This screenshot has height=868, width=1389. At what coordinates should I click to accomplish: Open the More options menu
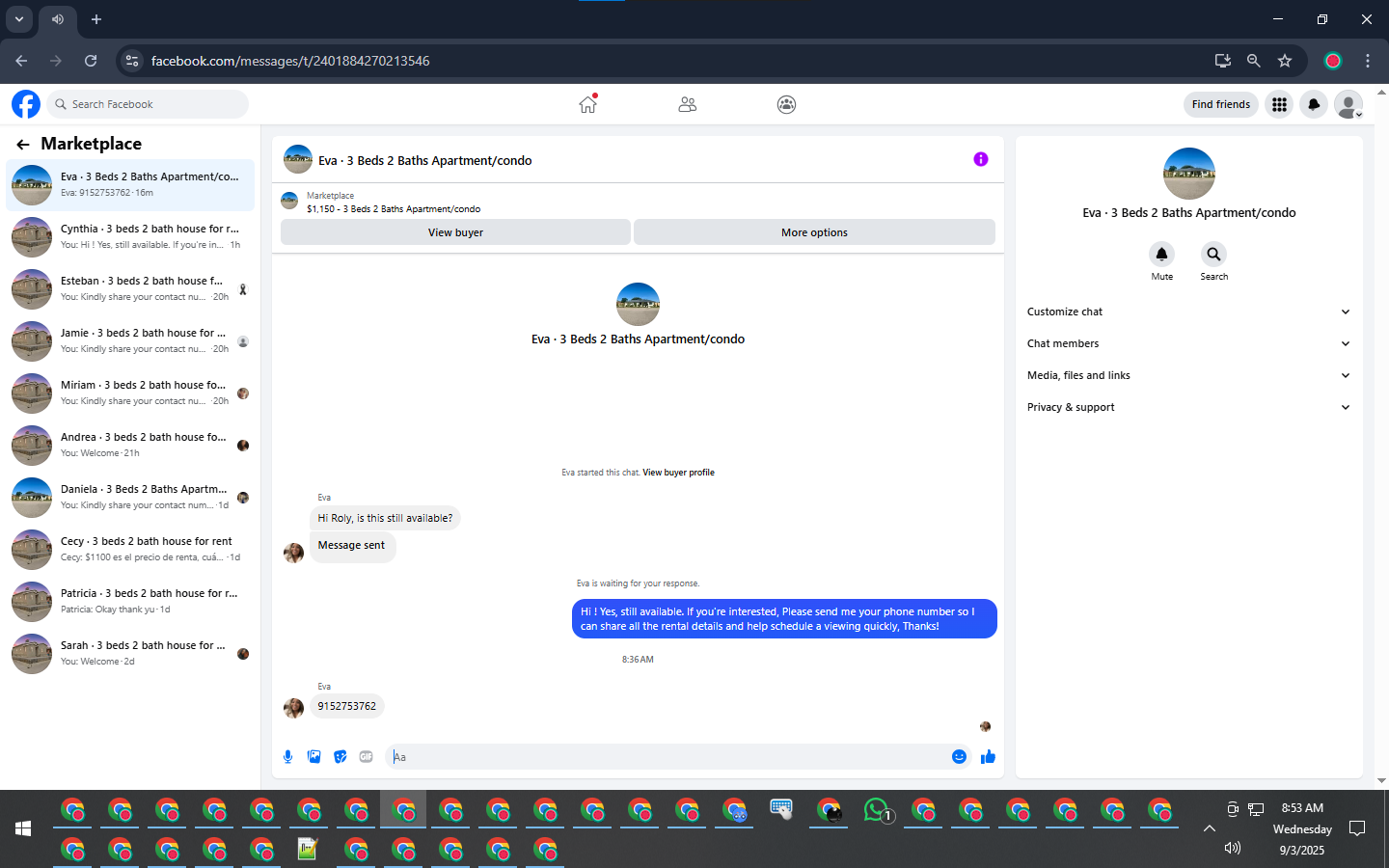pos(814,232)
